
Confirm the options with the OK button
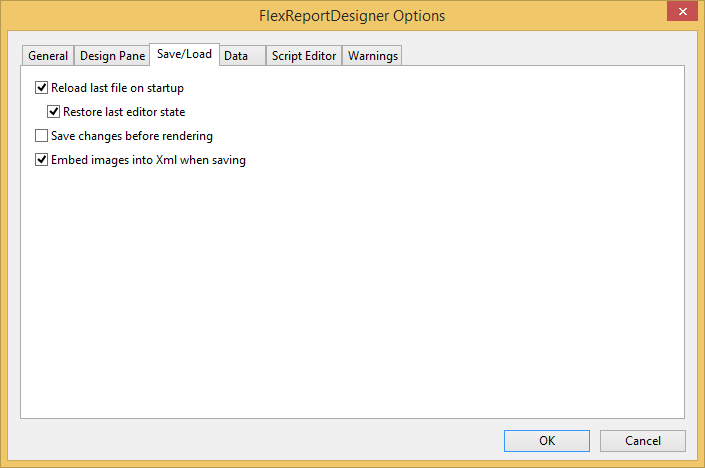coord(546,441)
